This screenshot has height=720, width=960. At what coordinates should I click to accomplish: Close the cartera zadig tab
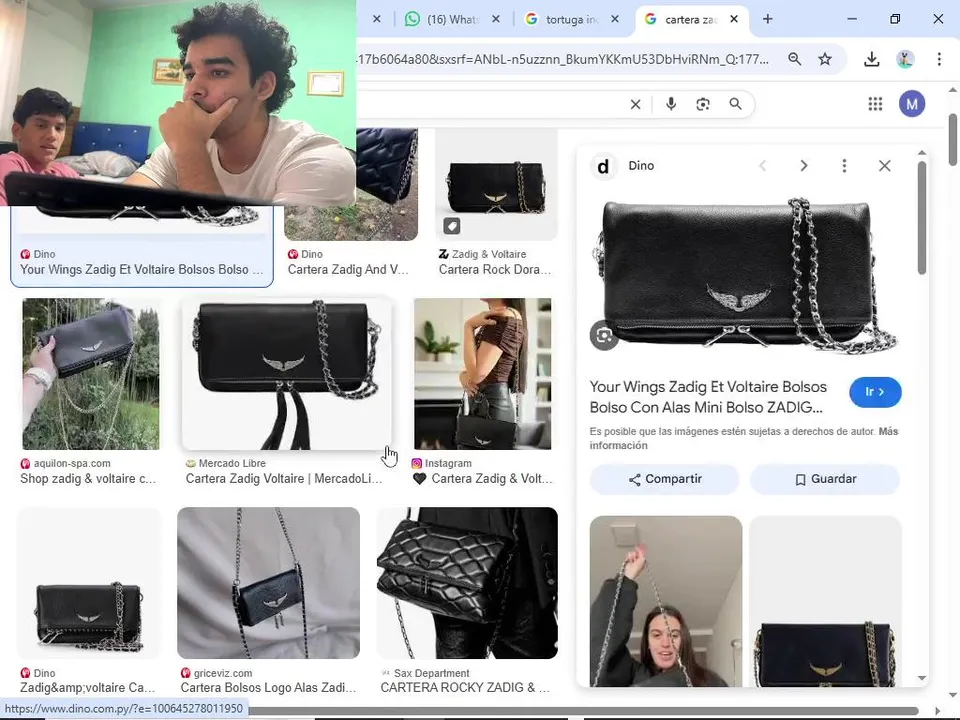pyautogui.click(x=734, y=19)
